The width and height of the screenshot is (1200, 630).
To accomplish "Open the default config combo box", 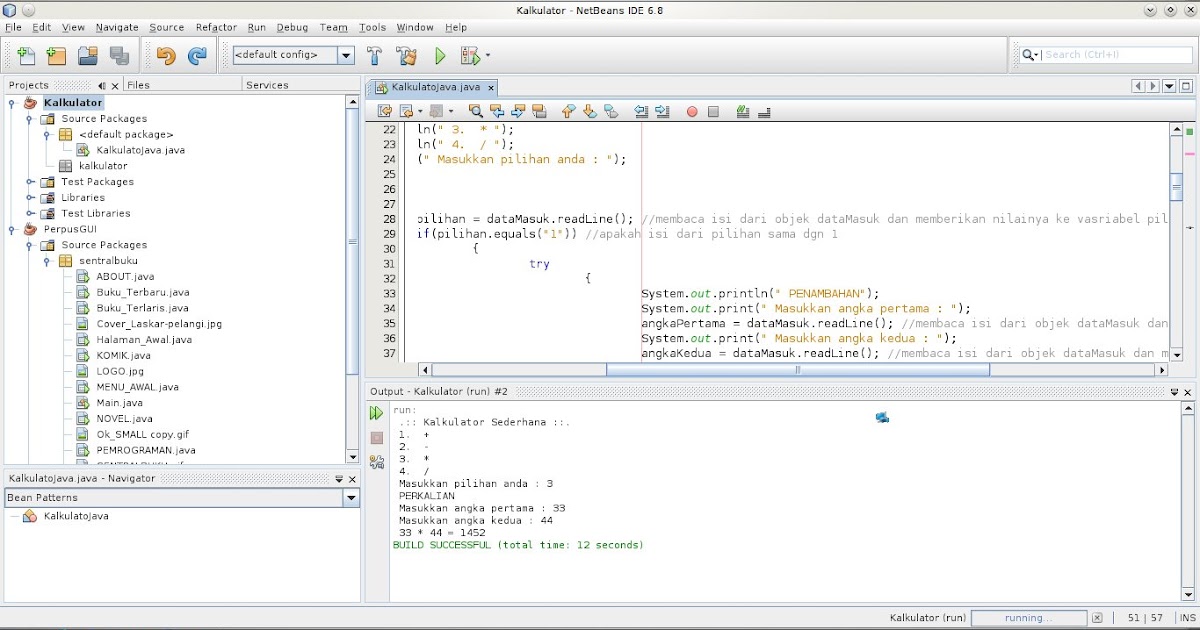I will pos(292,55).
